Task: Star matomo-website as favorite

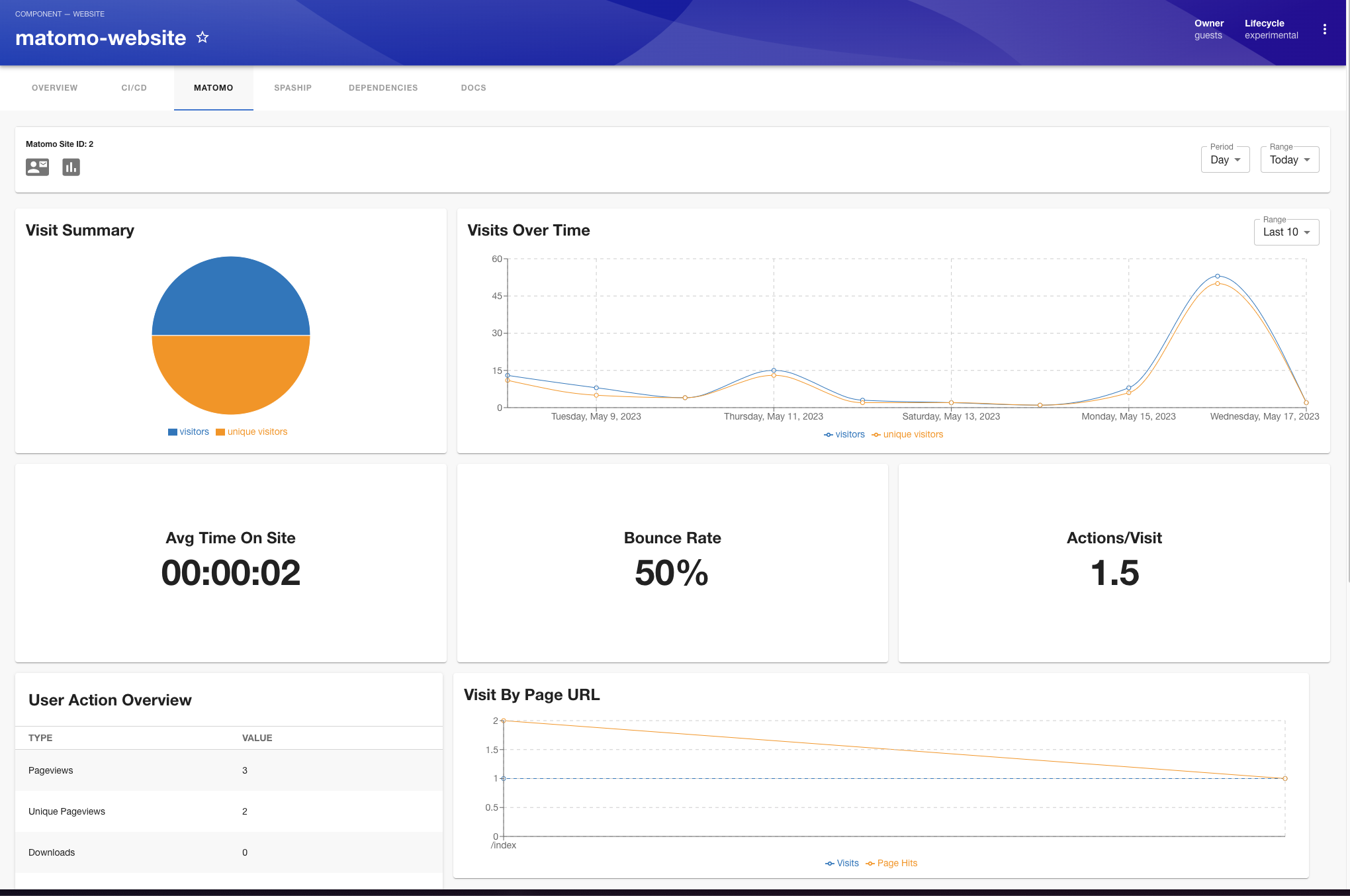Action: [x=202, y=38]
